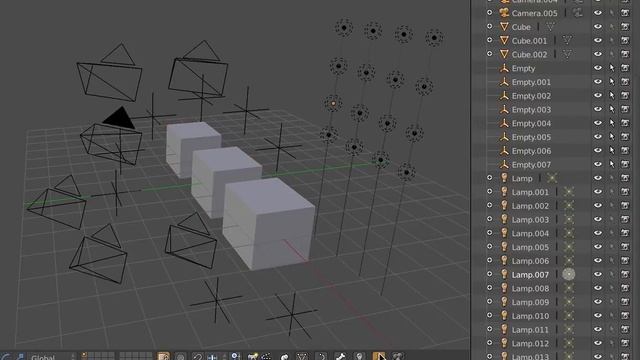
Task: Expand the Lamp.012 tree entry
Action: tap(489, 343)
